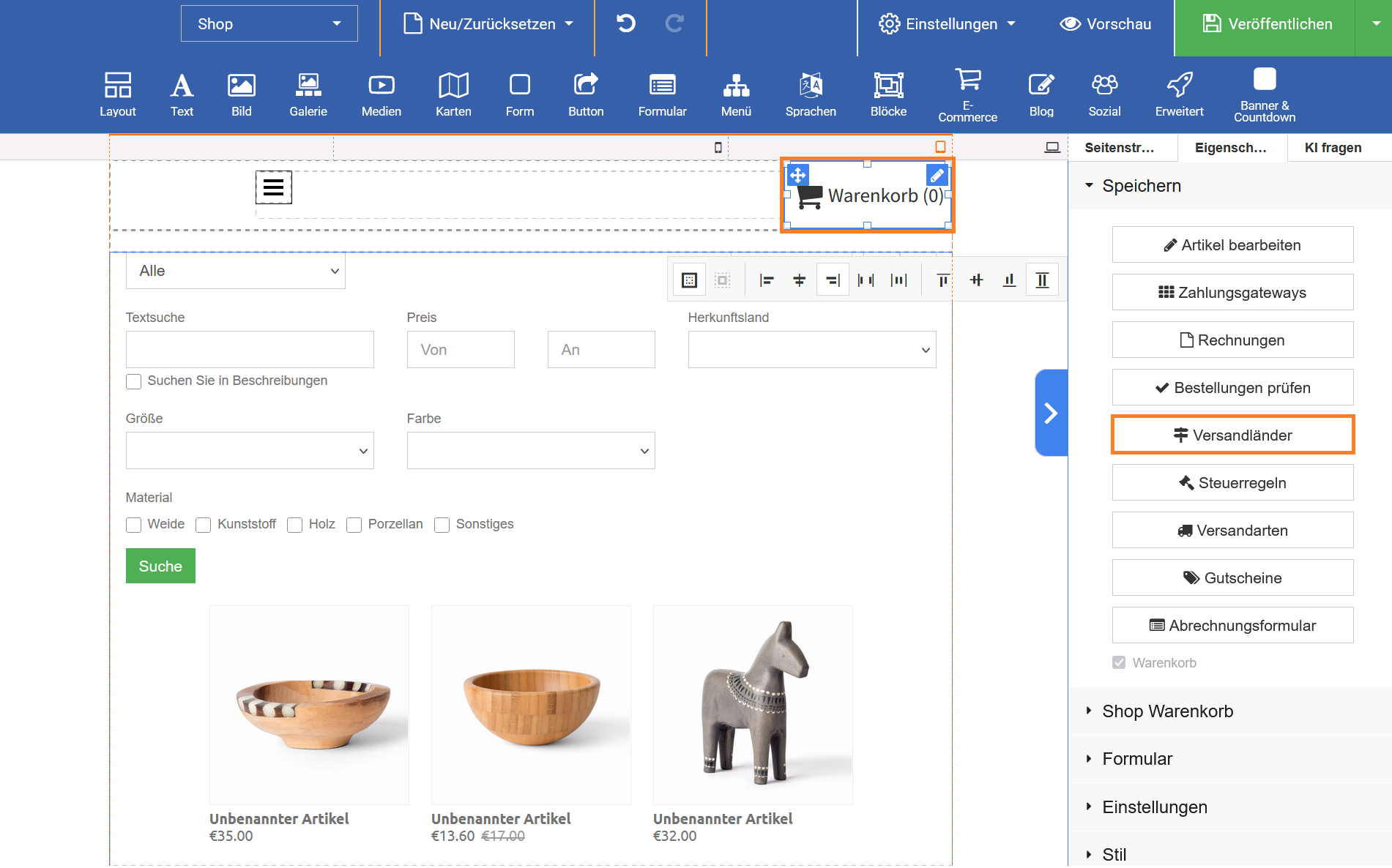Open the Herkunftsland dropdown
Viewport: 1392px width, 868px height.
811,350
